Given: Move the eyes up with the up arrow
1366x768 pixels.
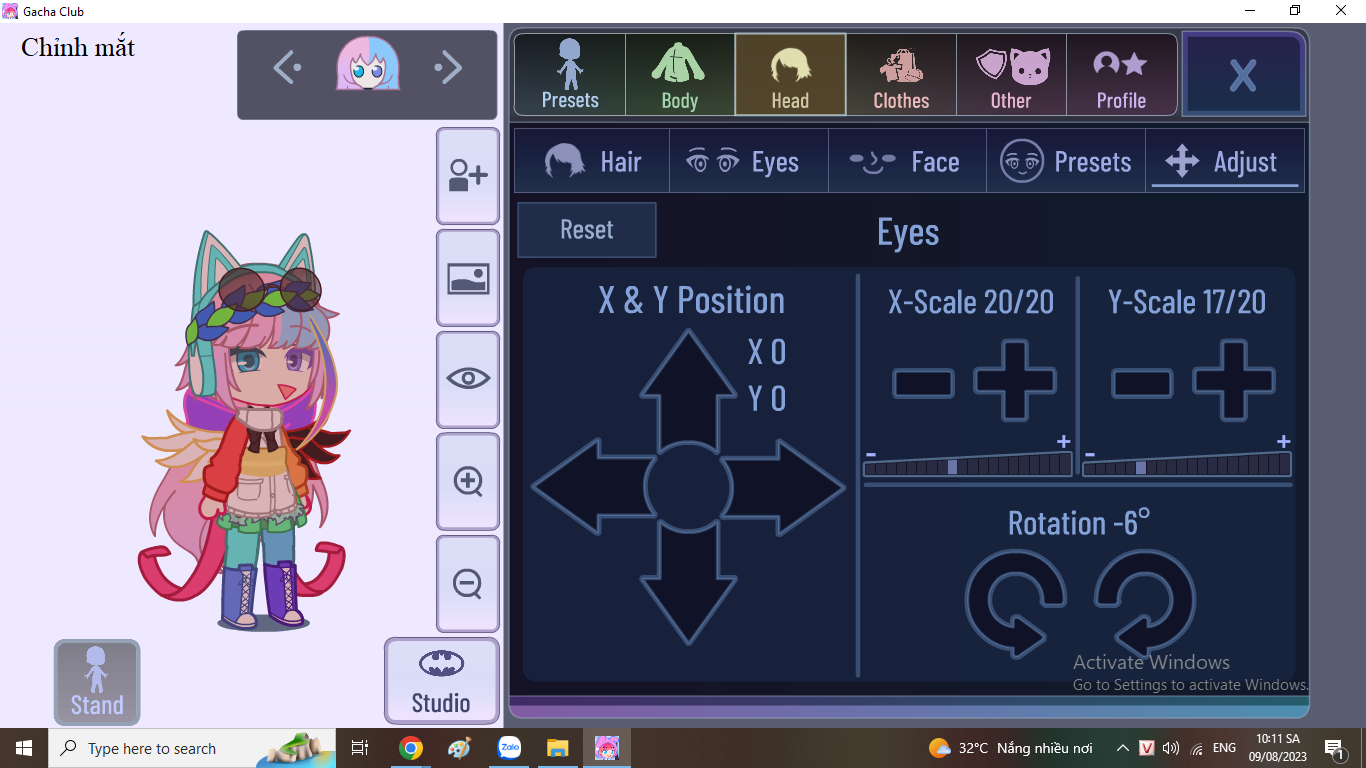Looking at the screenshot, I should click(x=688, y=385).
